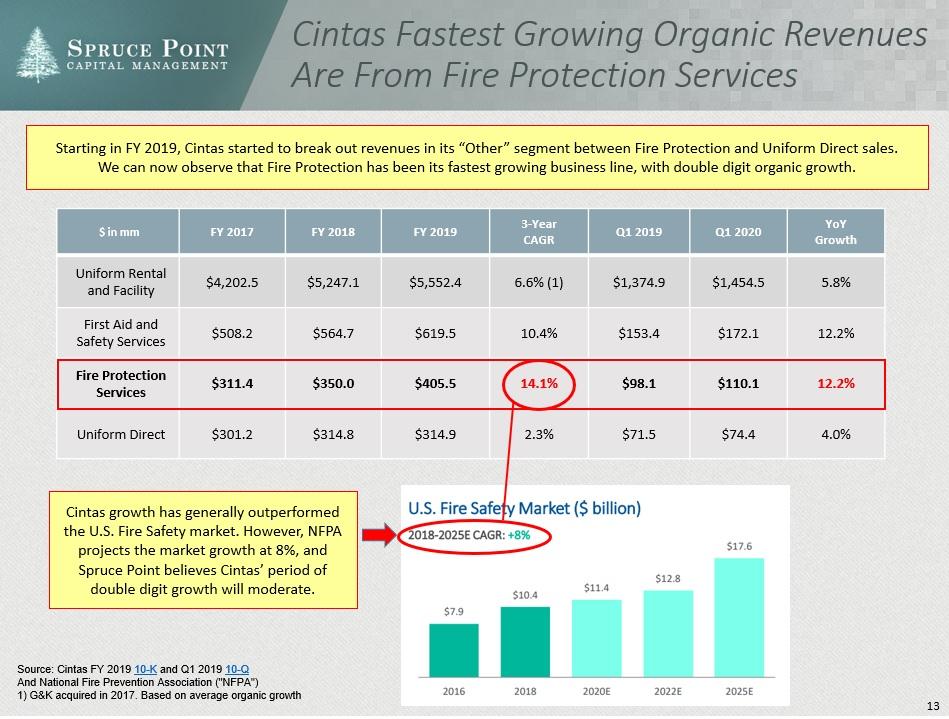This screenshot has height=719, width=949.
Task: Click the $153.4 cell
Action: point(639,333)
